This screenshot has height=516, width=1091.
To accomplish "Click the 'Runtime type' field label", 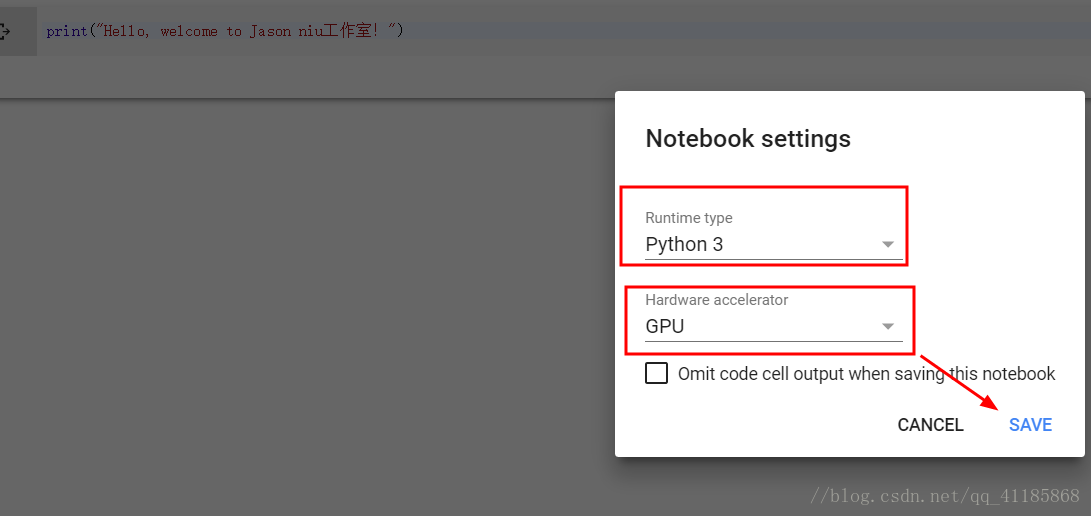I will pyautogui.click(x=689, y=218).
